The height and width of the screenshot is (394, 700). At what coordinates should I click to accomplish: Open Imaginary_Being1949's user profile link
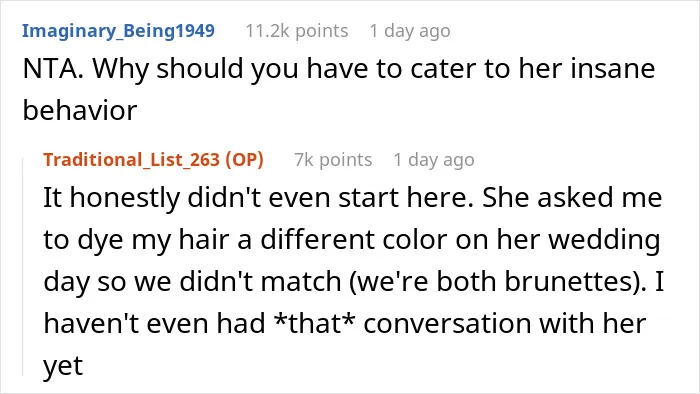pyautogui.click(x=118, y=31)
